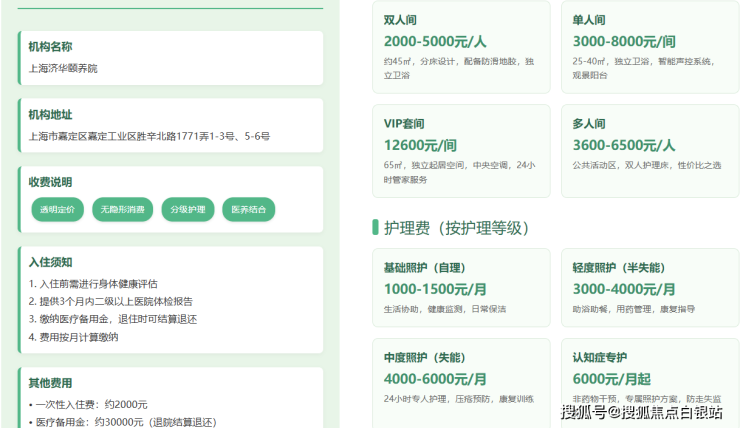
Task: Select the line 一次性入住费：约2000元
Action: click(92, 405)
